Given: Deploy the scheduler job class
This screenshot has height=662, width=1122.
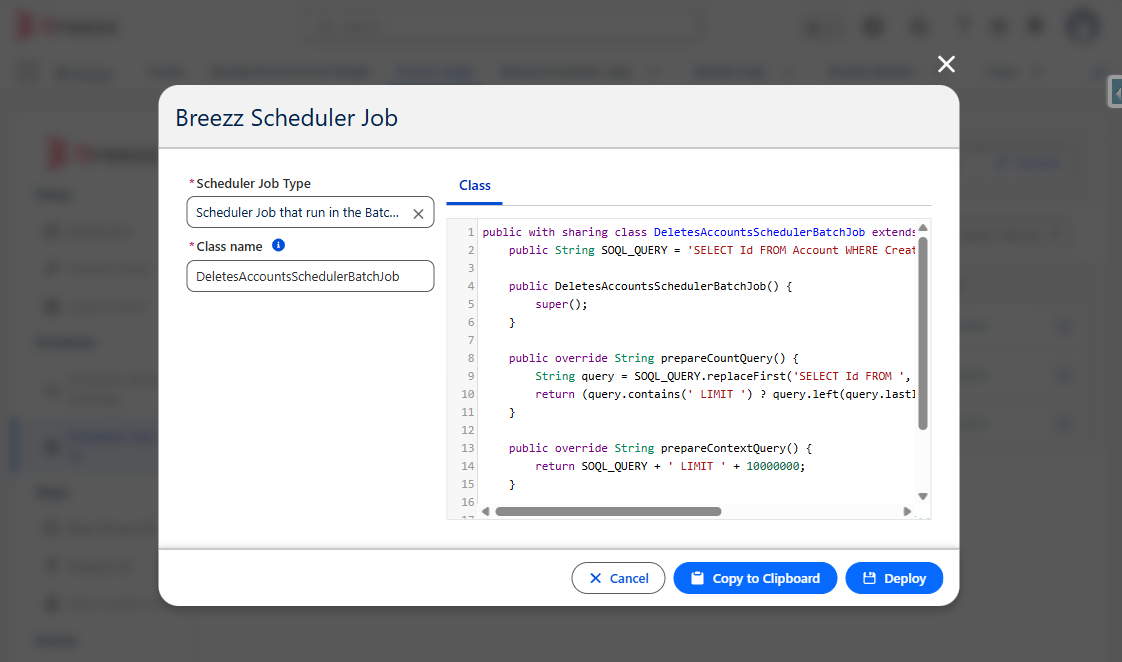Looking at the screenshot, I should click(894, 578).
